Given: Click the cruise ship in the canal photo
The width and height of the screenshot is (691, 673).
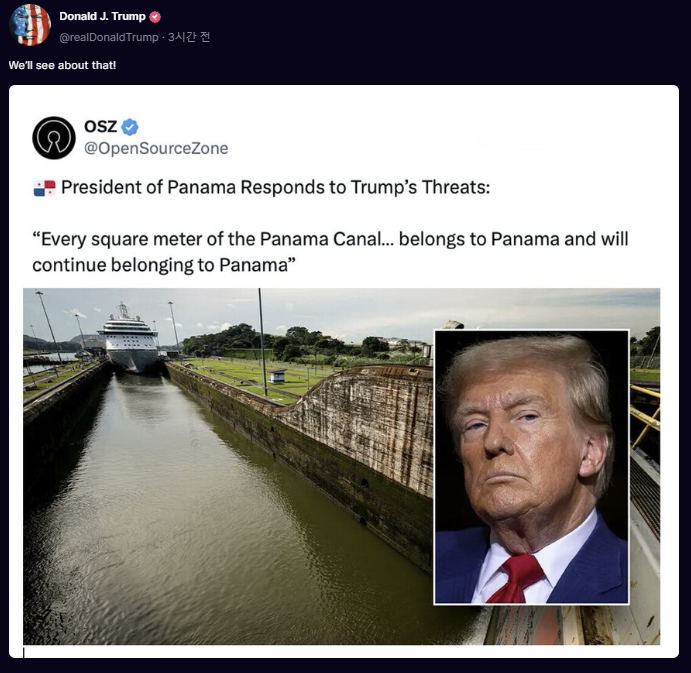Looking at the screenshot, I should tap(129, 339).
